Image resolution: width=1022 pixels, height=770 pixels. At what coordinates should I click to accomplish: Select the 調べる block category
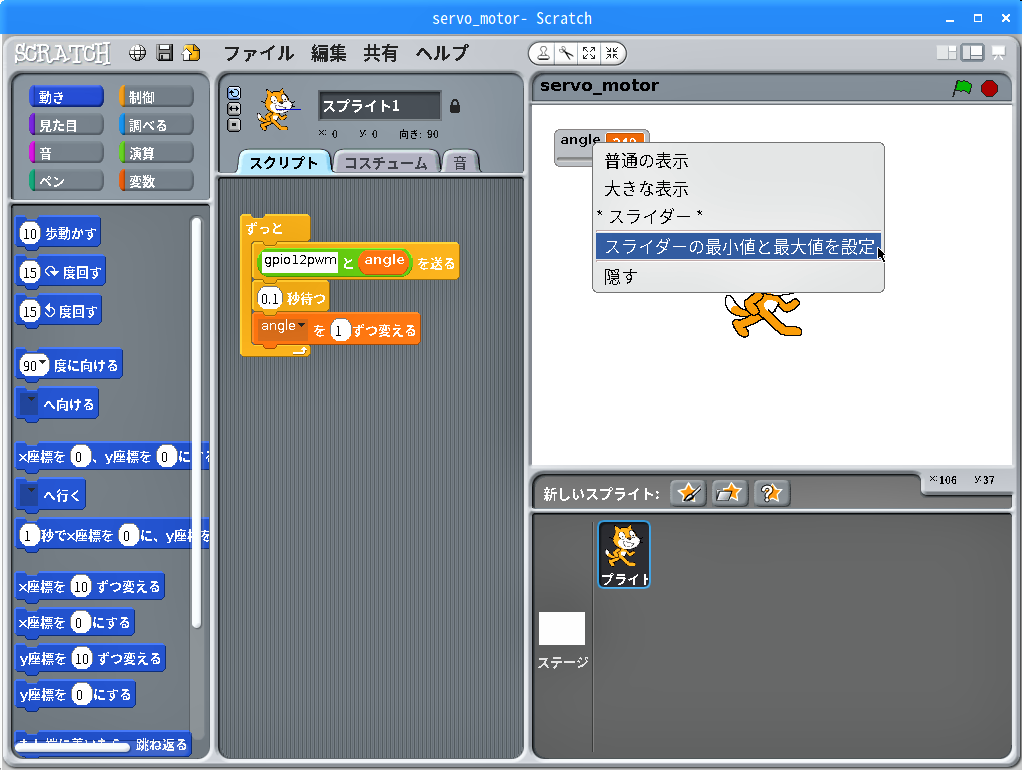[156, 125]
